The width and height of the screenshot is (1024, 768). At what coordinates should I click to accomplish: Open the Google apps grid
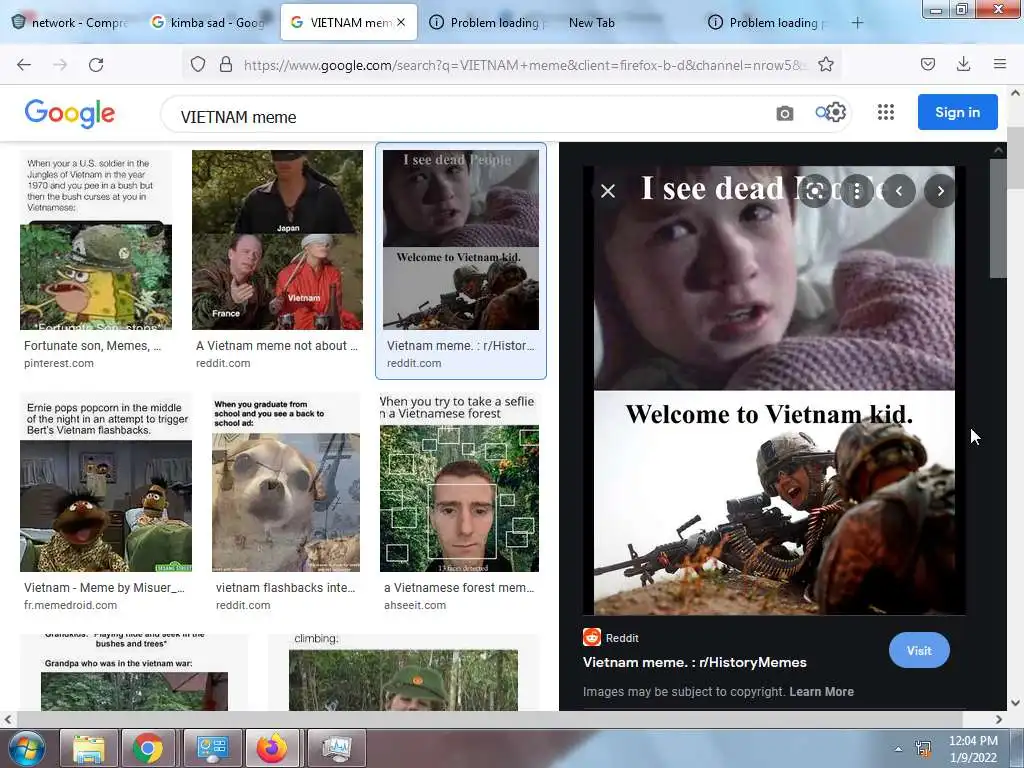pos(886,112)
